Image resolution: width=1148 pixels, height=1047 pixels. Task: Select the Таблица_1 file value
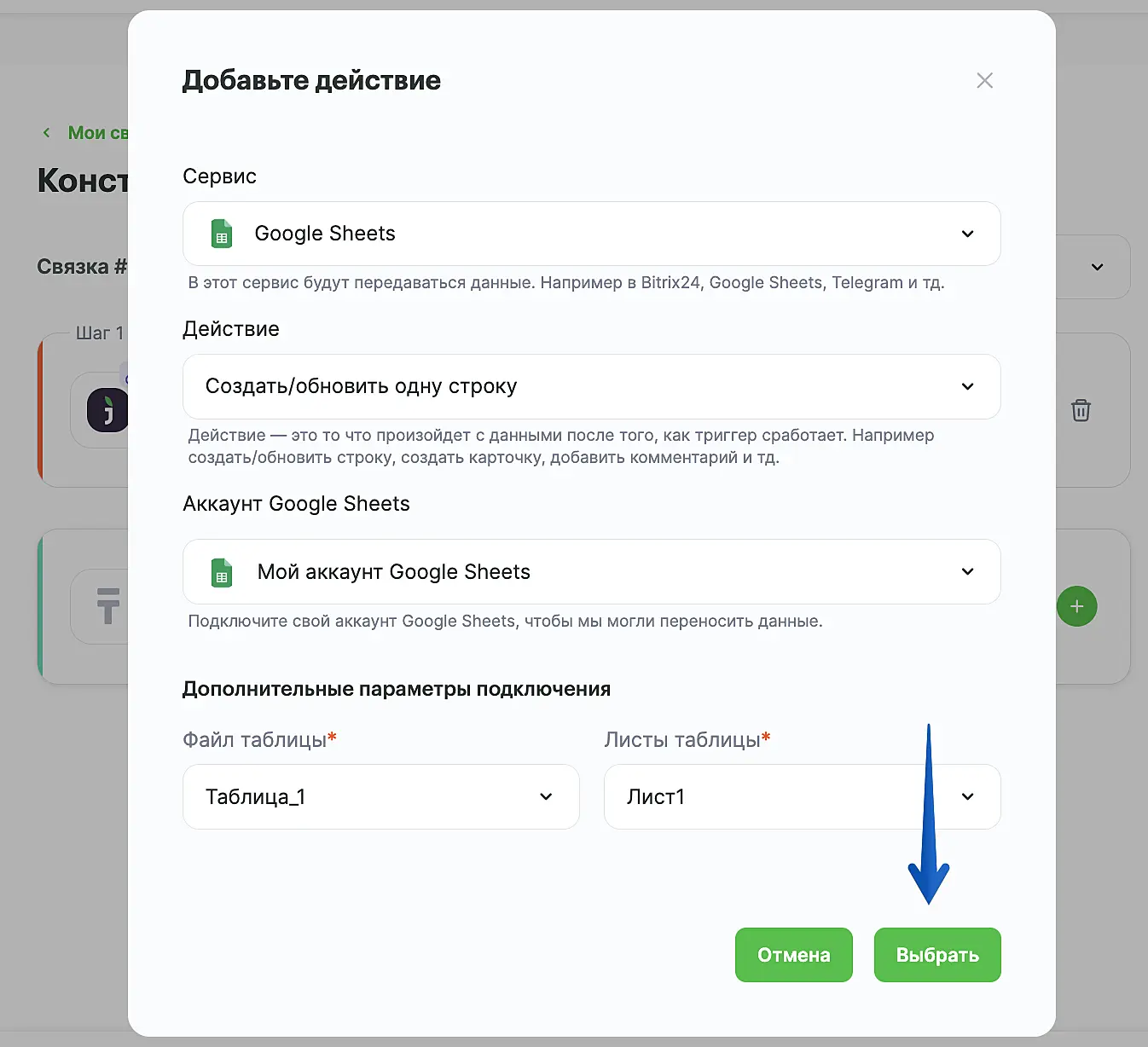coord(256,797)
